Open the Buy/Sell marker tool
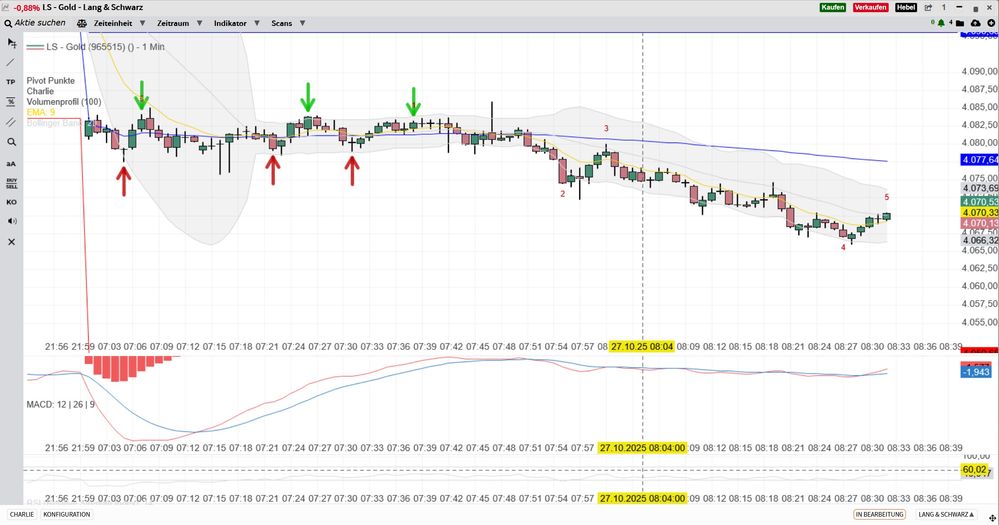 (11, 183)
